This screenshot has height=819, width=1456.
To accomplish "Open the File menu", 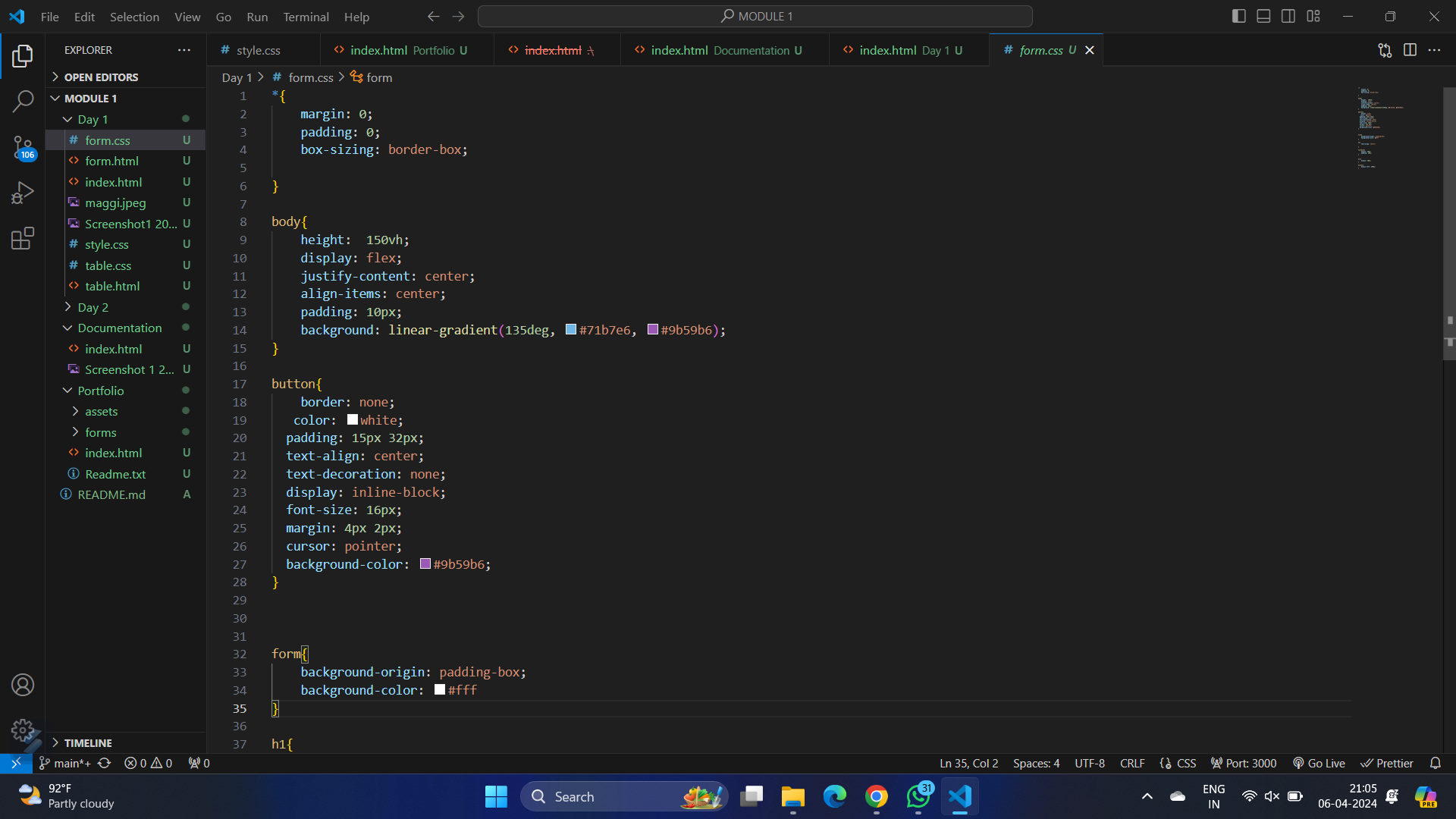I will (x=50, y=16).
